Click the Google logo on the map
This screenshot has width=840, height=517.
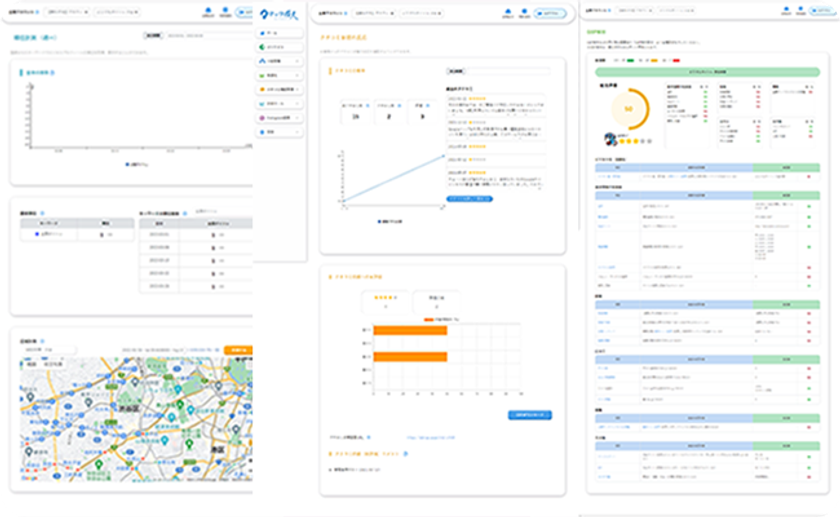pos(29,477)
